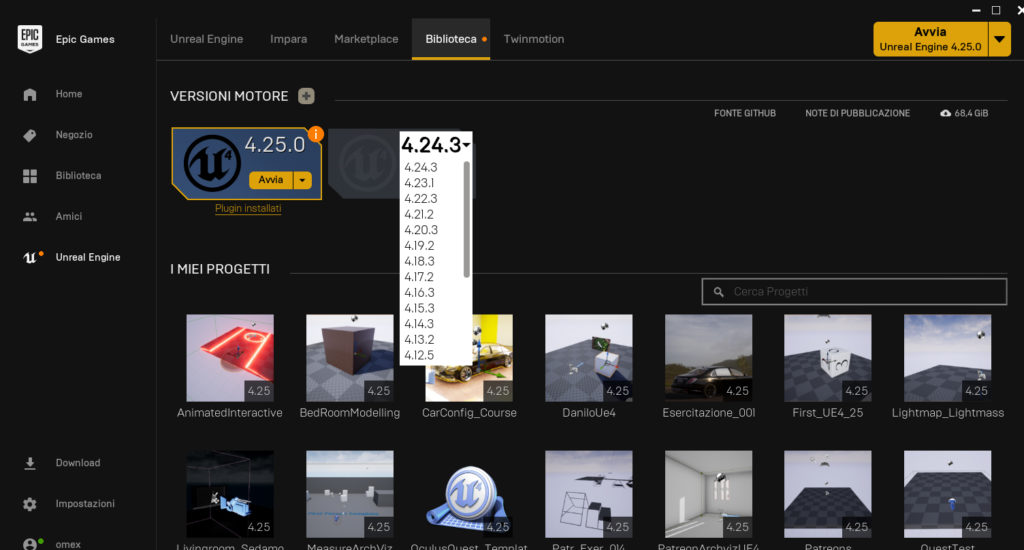
Task: Expand the top-right Avvia dropdown arrow
Action: [999, 39]
